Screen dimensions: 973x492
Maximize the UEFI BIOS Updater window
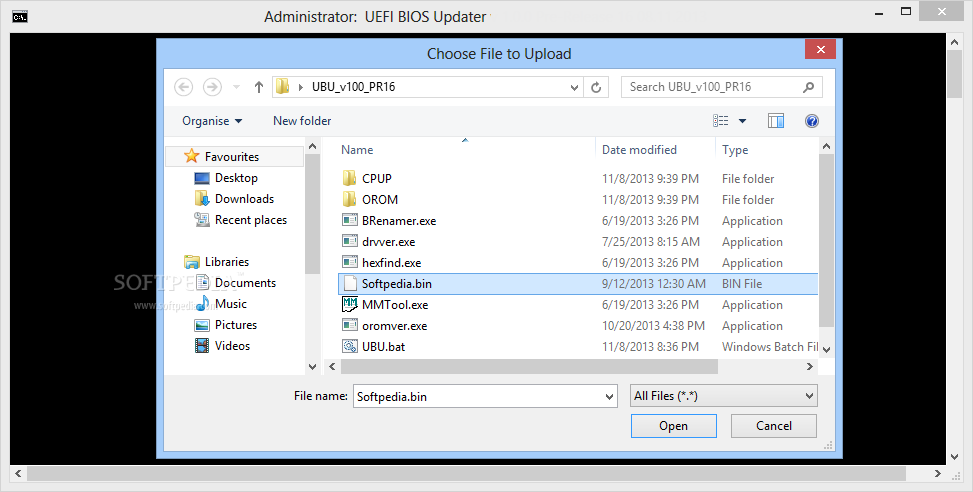906,11
